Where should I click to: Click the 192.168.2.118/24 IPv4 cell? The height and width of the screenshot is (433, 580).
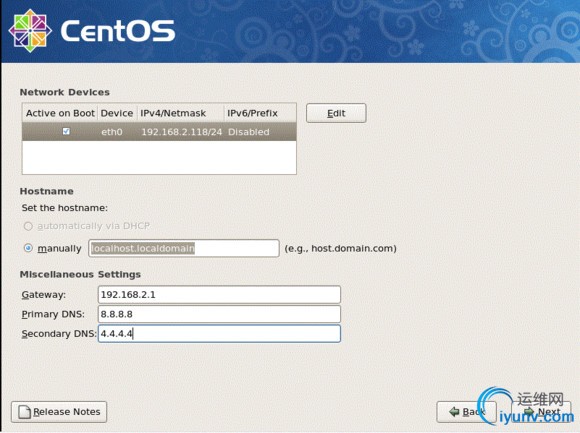point(182,132)
